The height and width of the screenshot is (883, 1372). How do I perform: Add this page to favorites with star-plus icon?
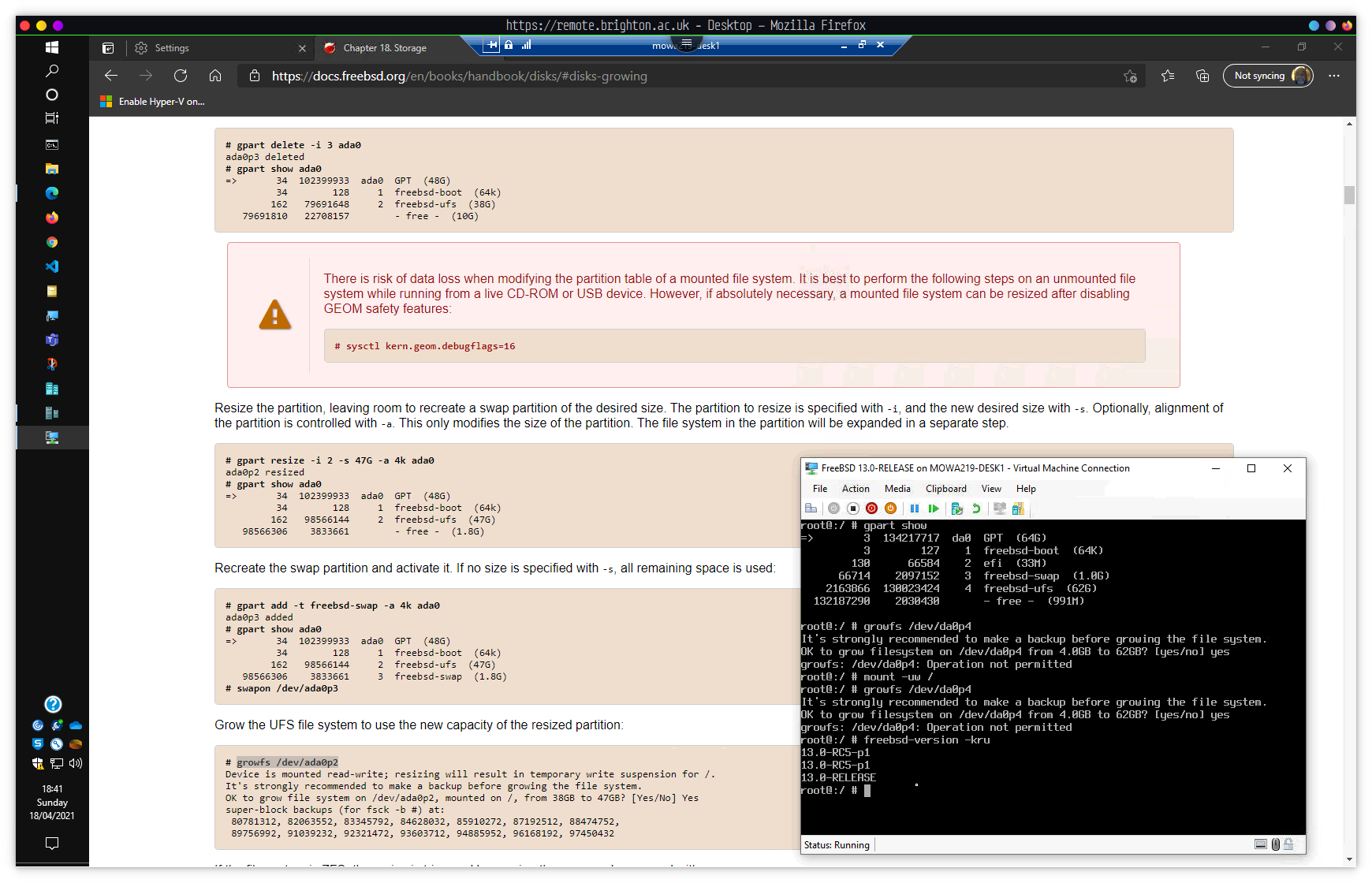1130,76
